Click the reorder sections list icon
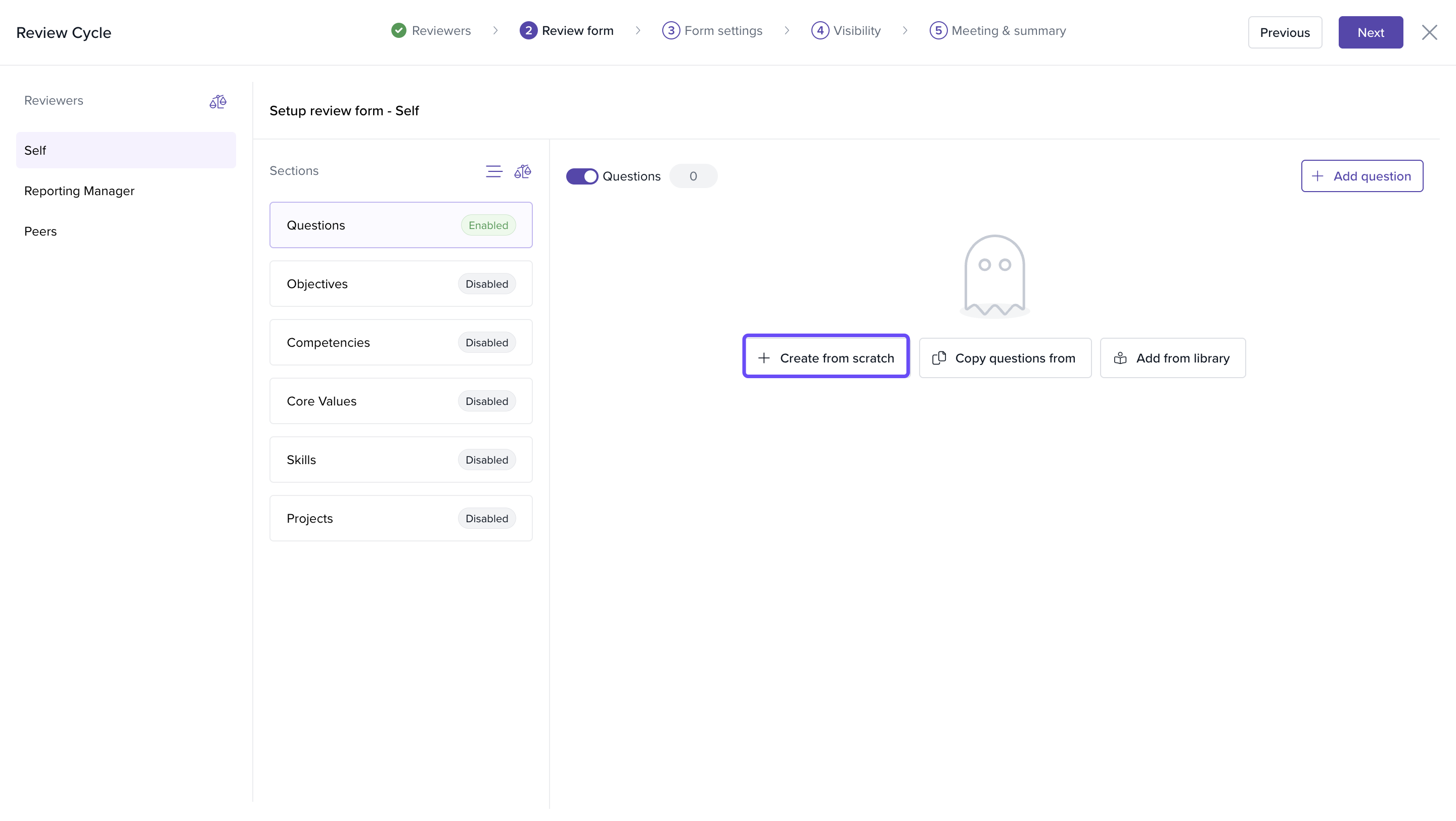 493,171
